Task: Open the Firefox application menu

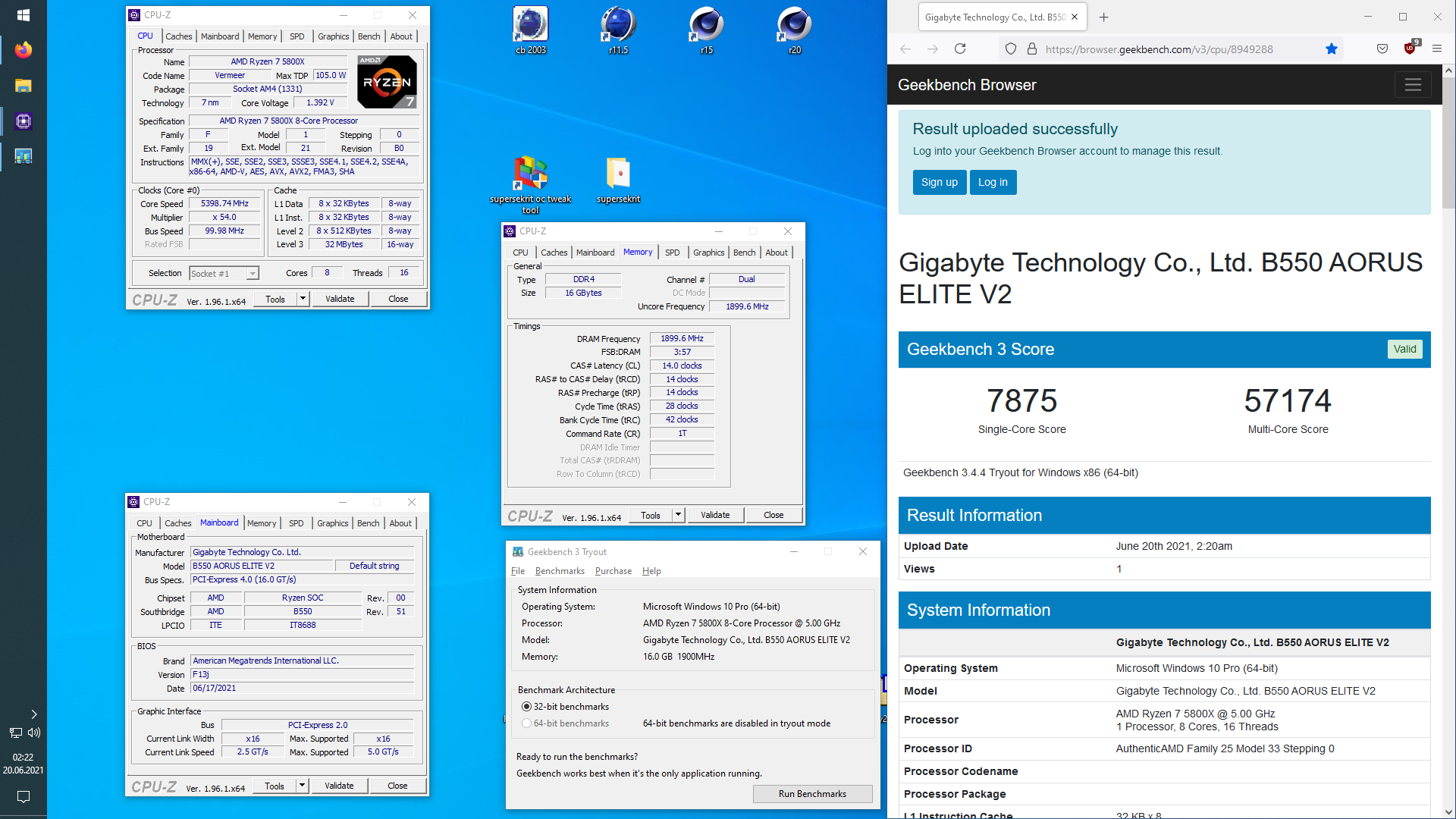Action: [x=1437, y=49]
